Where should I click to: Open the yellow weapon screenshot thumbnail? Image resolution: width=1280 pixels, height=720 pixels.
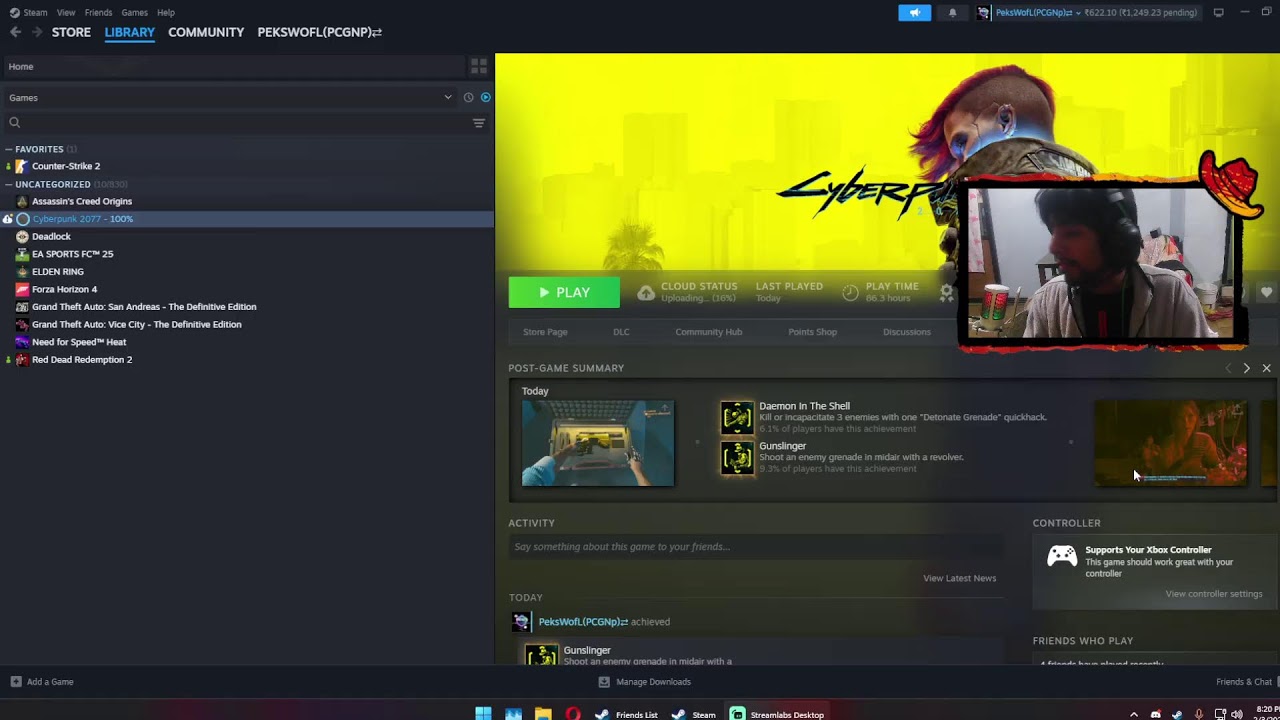point(598,443)
